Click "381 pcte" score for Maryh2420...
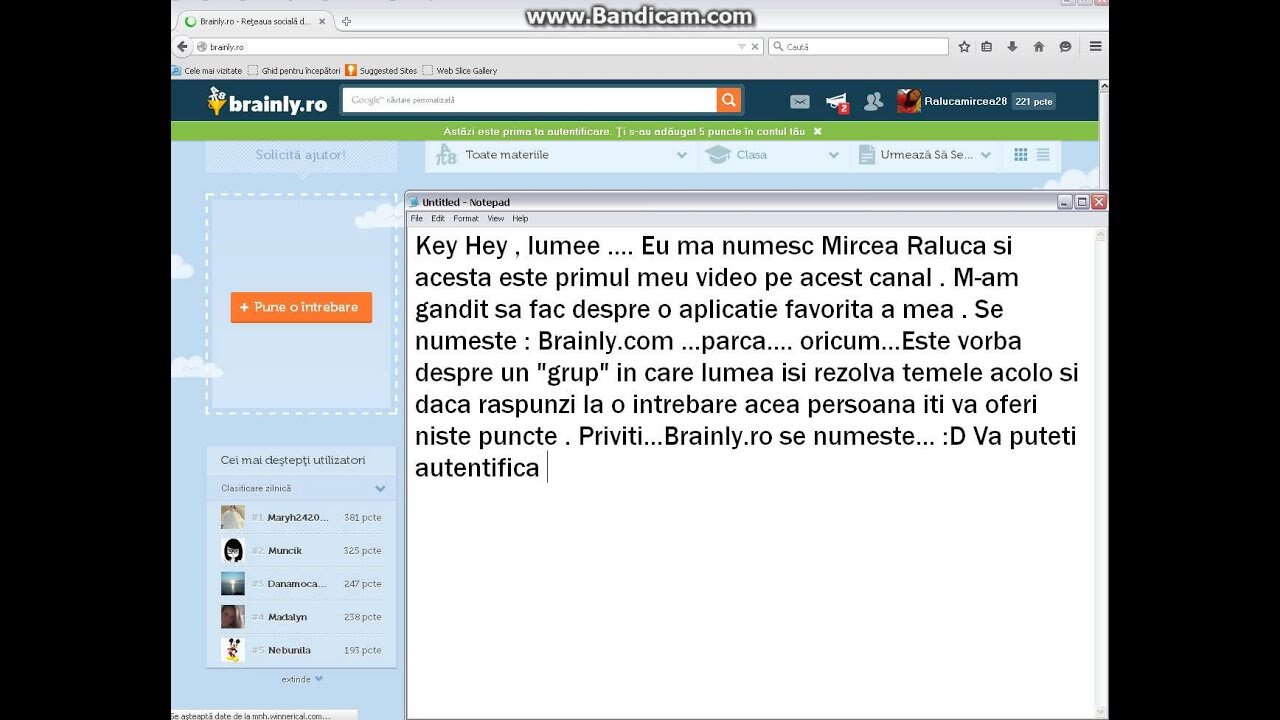 click(362, 518)
